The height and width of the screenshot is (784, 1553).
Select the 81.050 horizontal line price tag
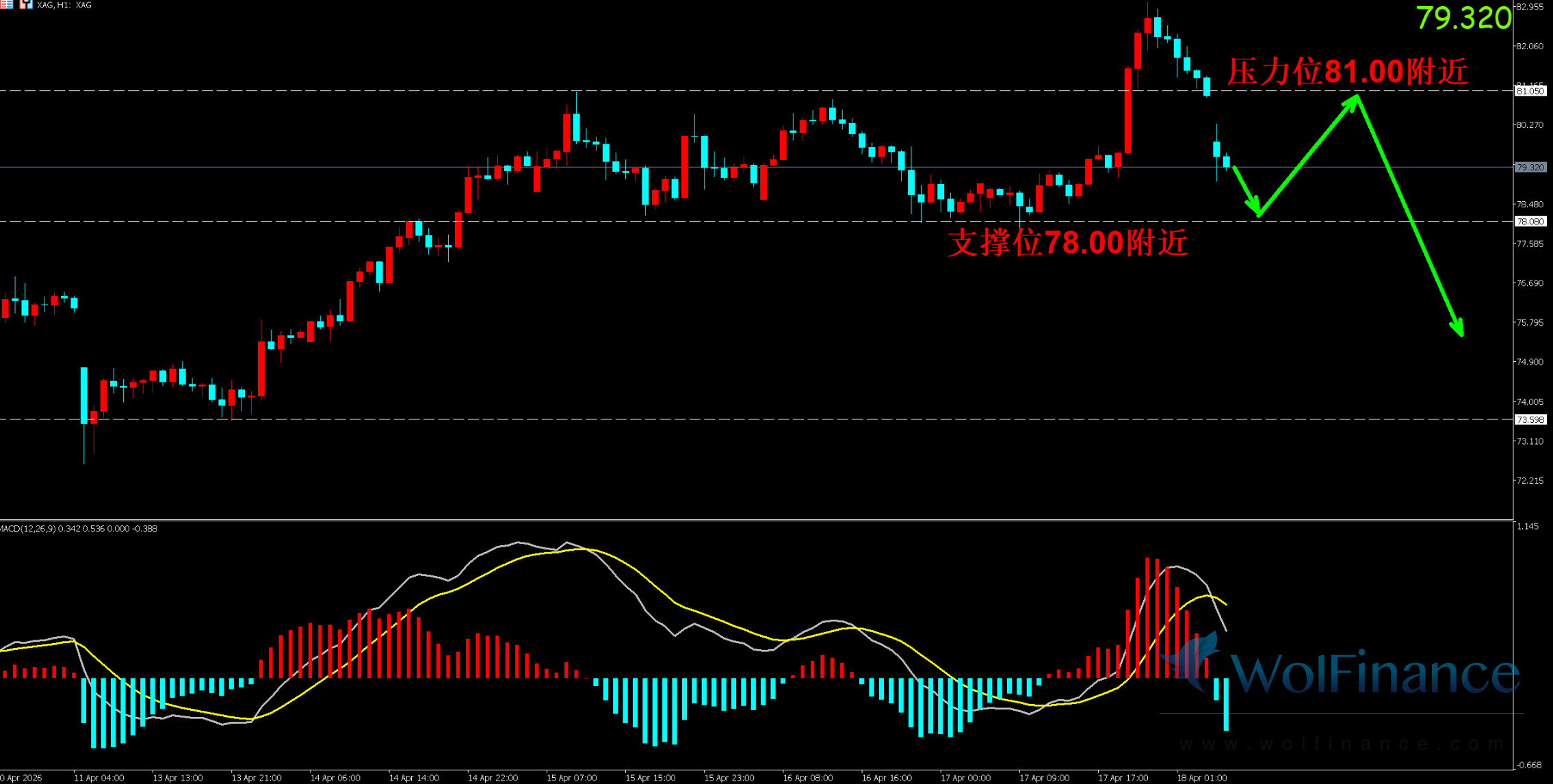[1530, 91]
